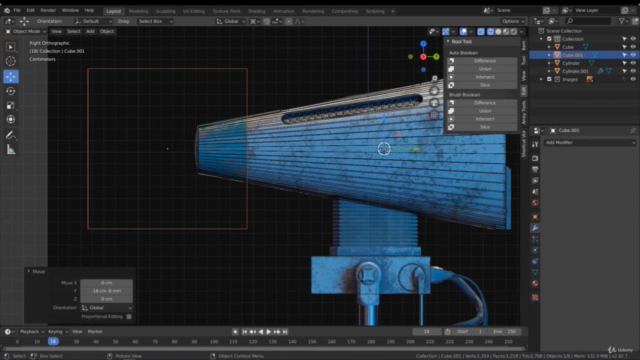This screenshot has height=360, width=640.
Task: Open the Object Data properties tab icon
Action: [x=535, y=272]
